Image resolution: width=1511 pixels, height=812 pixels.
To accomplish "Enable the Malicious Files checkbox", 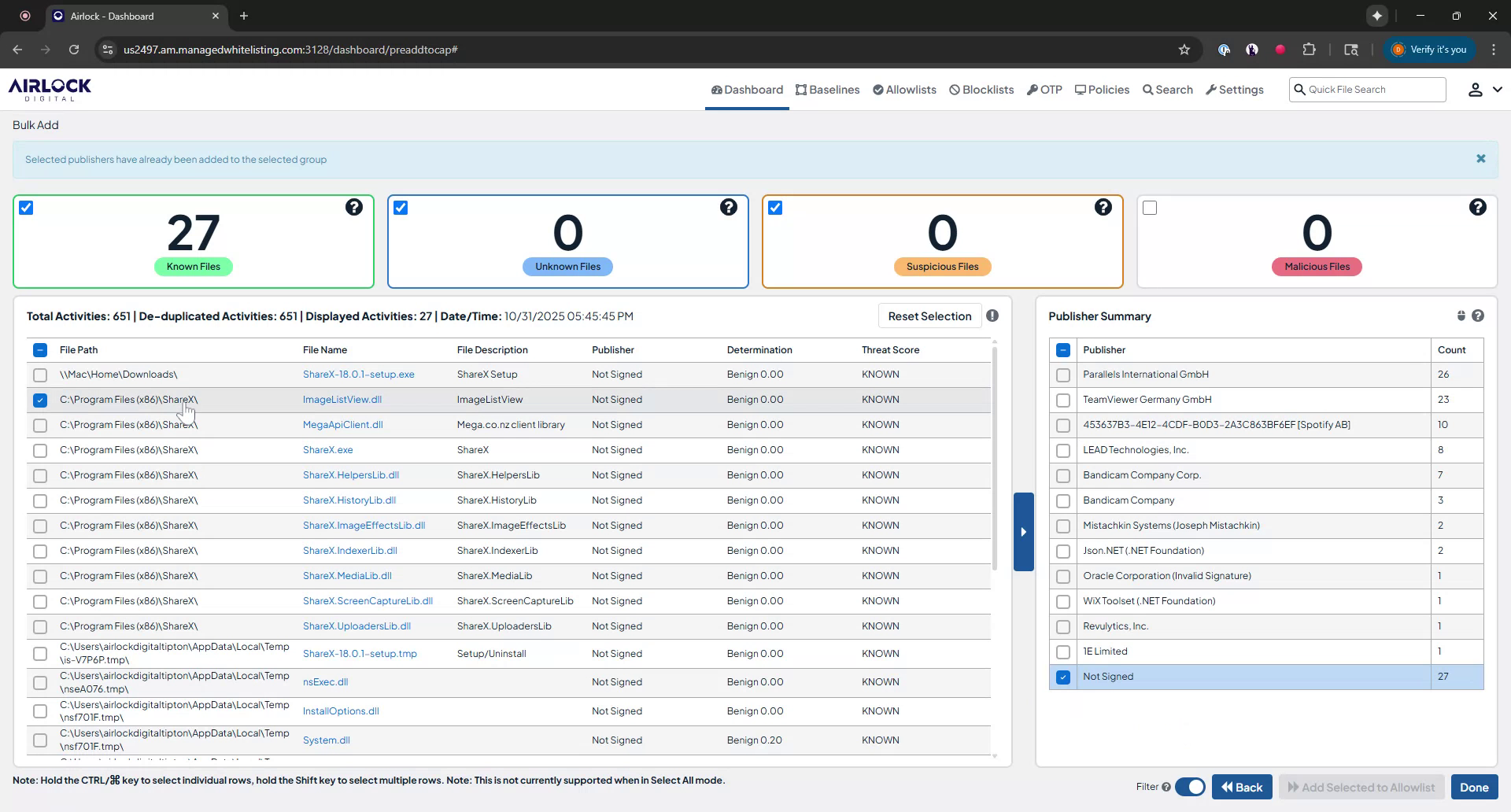I will [1150, 208].
